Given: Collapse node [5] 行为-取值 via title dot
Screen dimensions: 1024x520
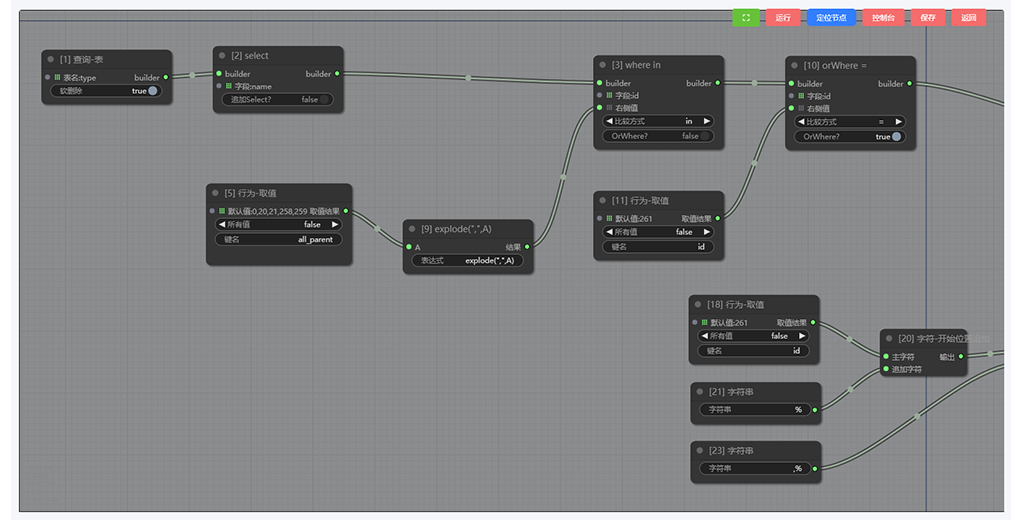Looking at the screenshot, I should (x=215, y=193).
